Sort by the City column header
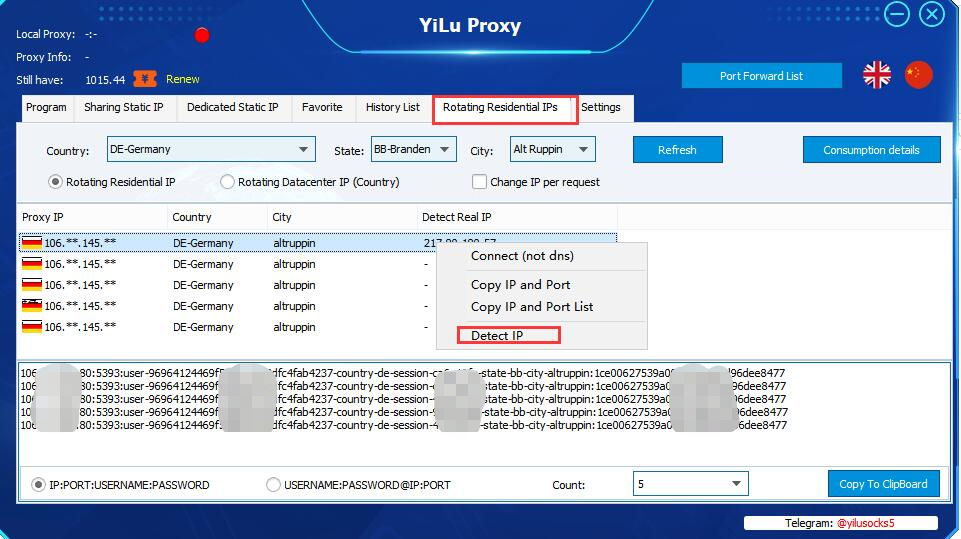 pyautogui.click(x=343, y=217)
